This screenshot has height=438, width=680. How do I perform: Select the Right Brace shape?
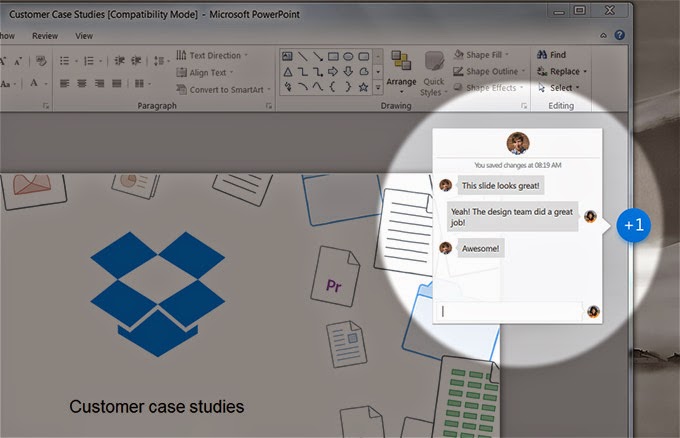pos(348,87)
